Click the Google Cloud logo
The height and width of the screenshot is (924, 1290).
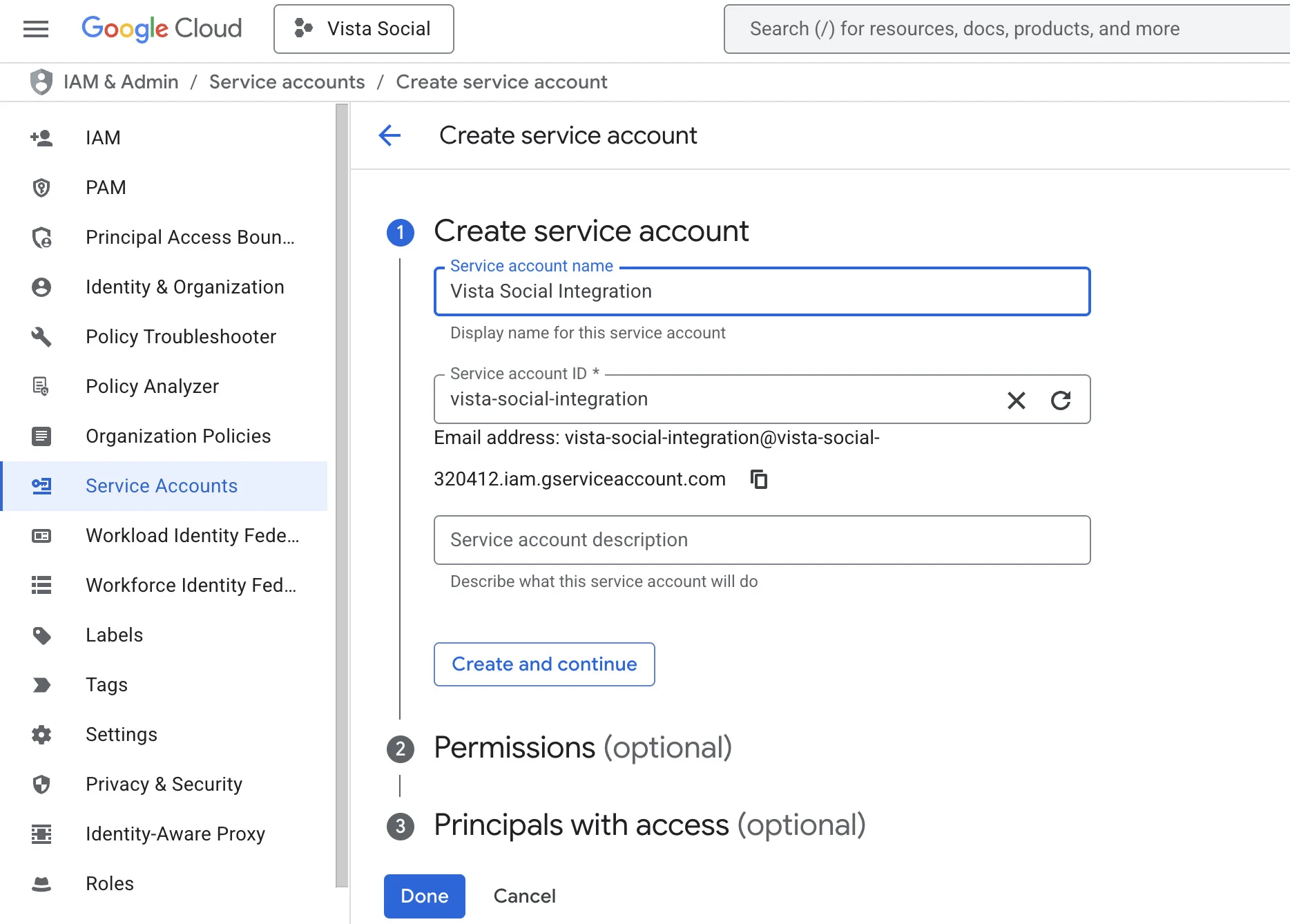(x=162, y=29)
